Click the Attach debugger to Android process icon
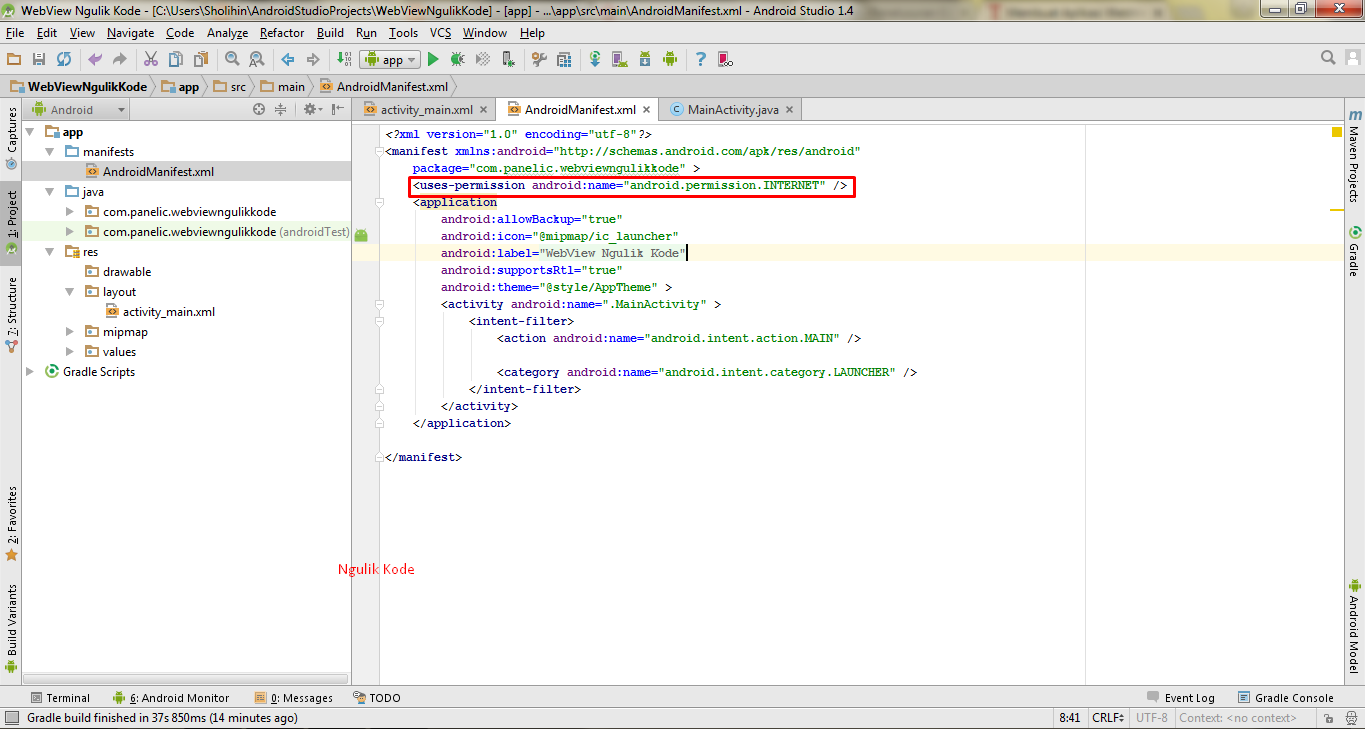1365x729 pixels. (x=508, y=60)
